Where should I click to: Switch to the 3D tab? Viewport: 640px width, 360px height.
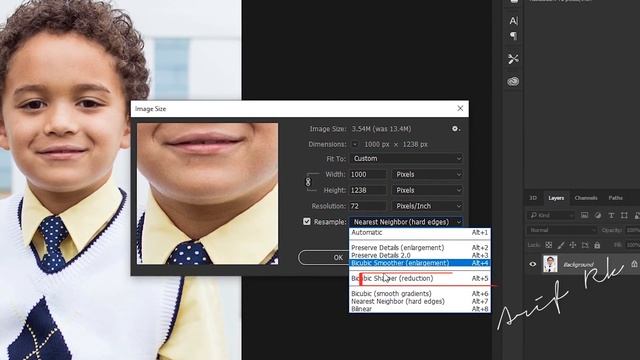[x=533, y=198]
